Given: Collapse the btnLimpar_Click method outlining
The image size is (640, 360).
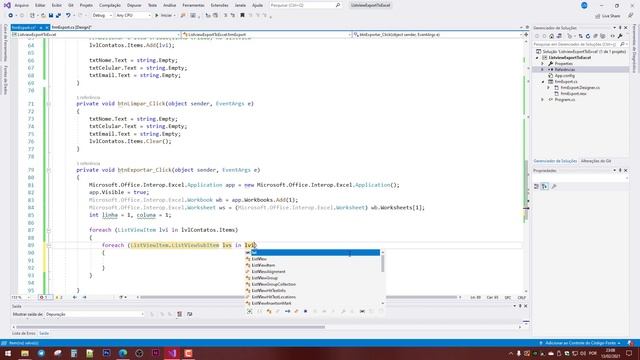Looking at the screenshot, I should (x=49, y=104).
